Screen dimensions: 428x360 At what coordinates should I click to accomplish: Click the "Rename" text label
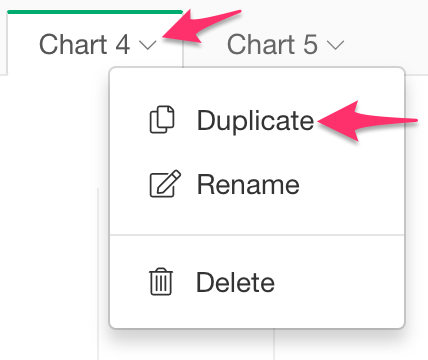248,184
